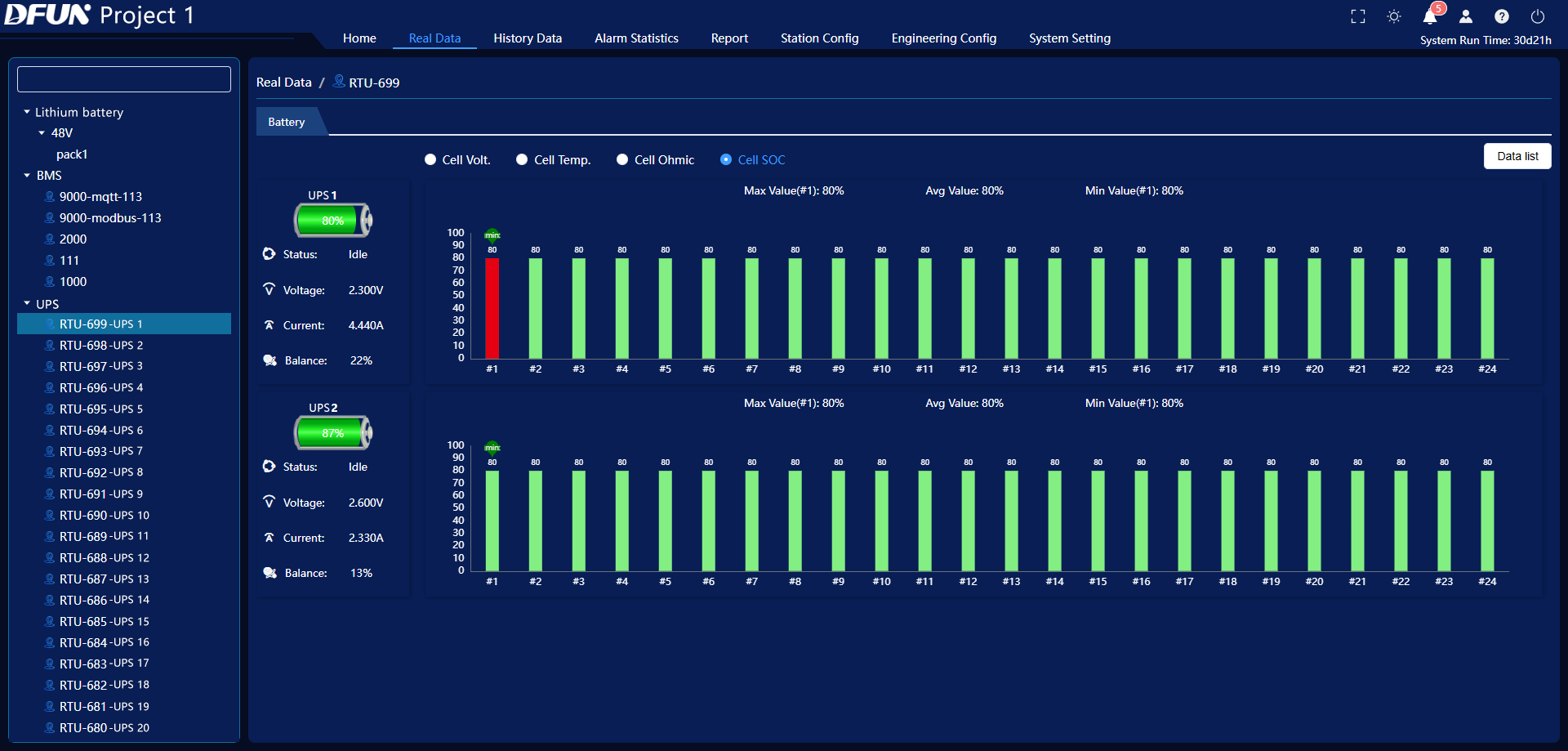The width and height of the screenshot is (1568, 751).
Task: Open the History Data menu
Action: click(528, 38)
